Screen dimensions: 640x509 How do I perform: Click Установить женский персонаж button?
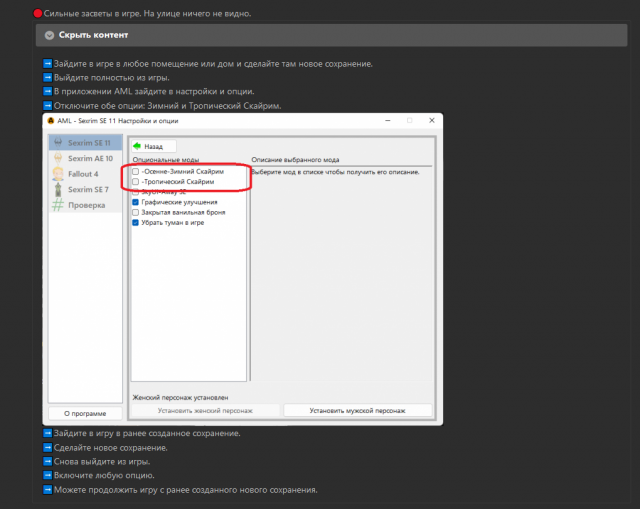pyautogui.click(x=205, y=410)
